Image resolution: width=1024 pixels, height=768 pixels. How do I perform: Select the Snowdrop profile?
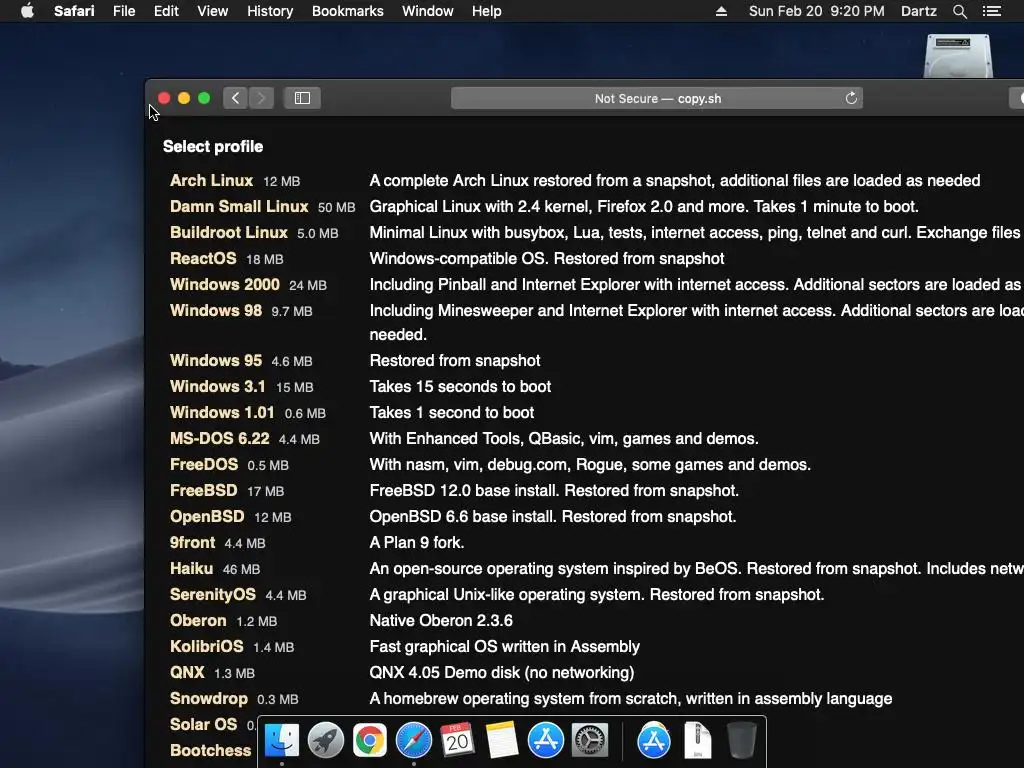pyautogui.click(x=209, y=699)
